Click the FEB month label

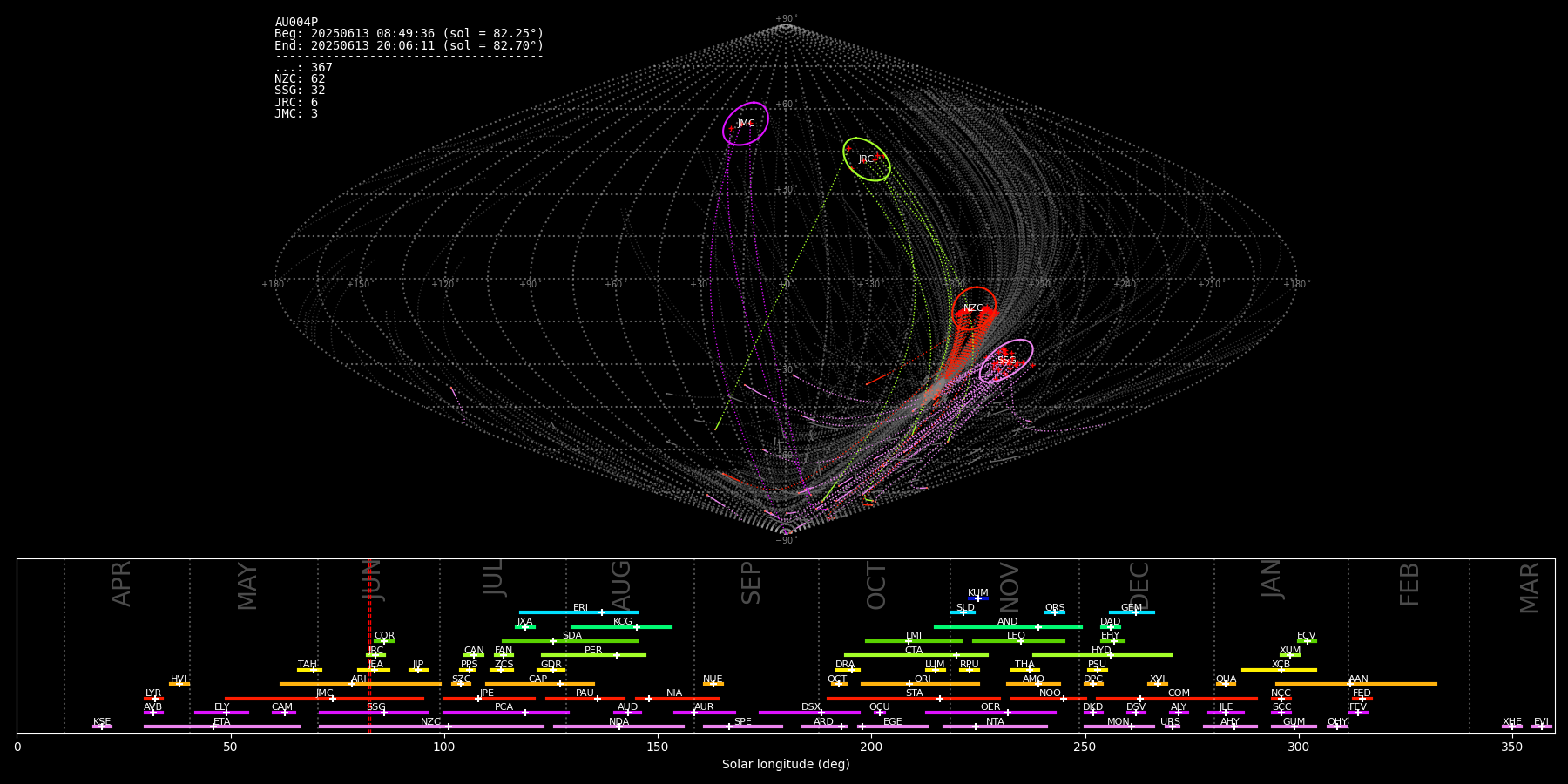tap(1409, 585)
